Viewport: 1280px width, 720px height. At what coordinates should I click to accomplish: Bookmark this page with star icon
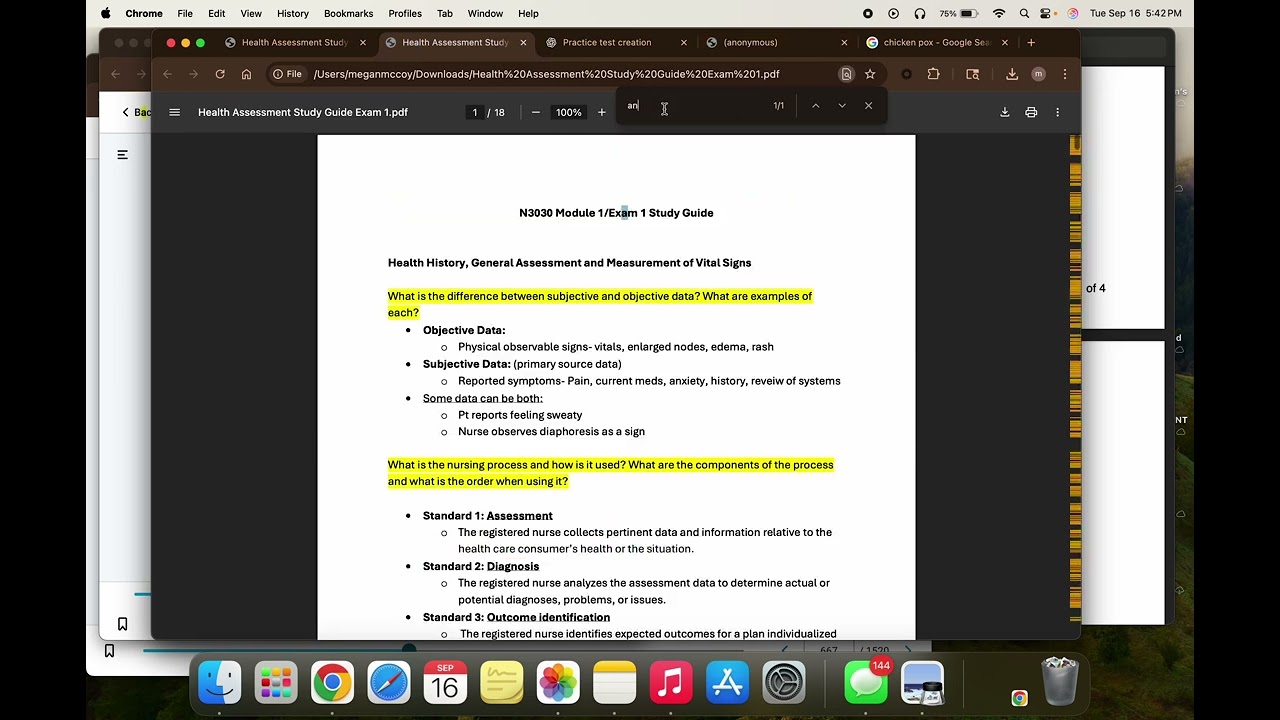click(x=870, y=74)
